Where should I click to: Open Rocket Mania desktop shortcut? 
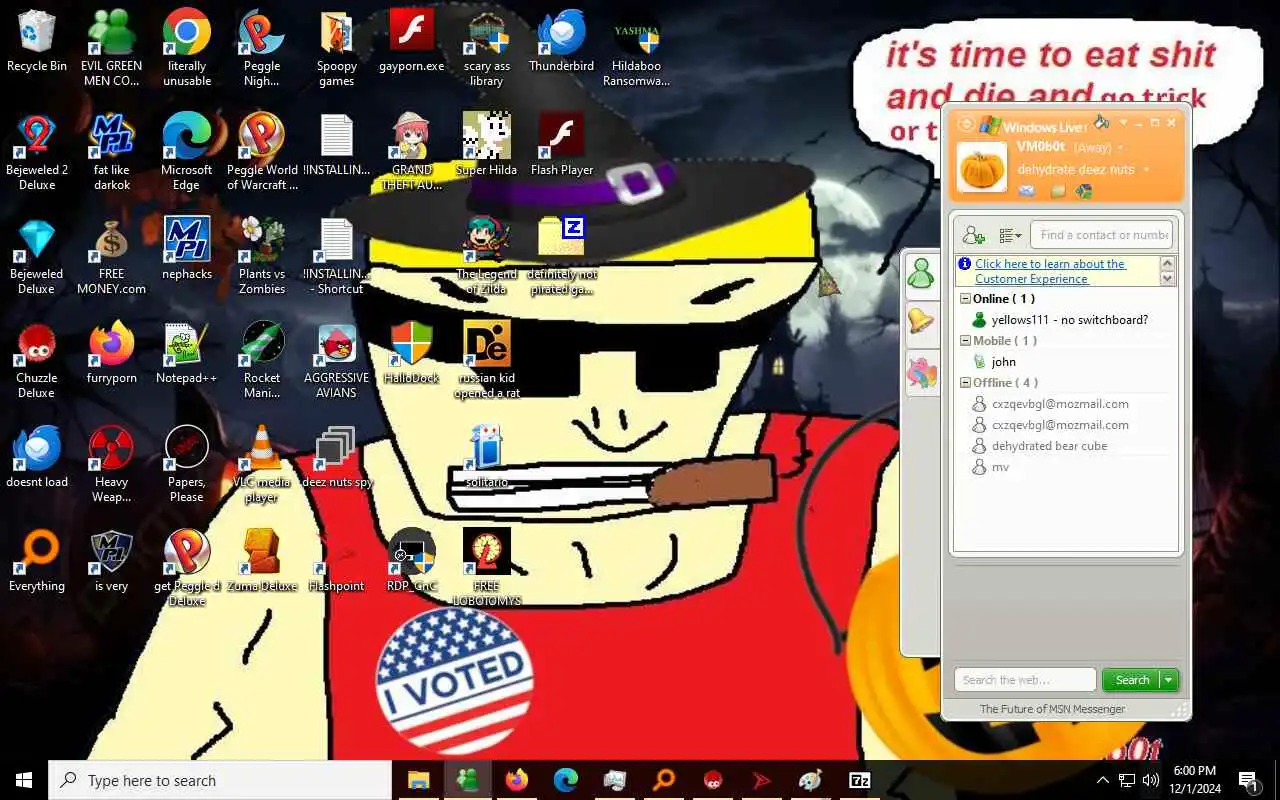(x=262, y=360)
